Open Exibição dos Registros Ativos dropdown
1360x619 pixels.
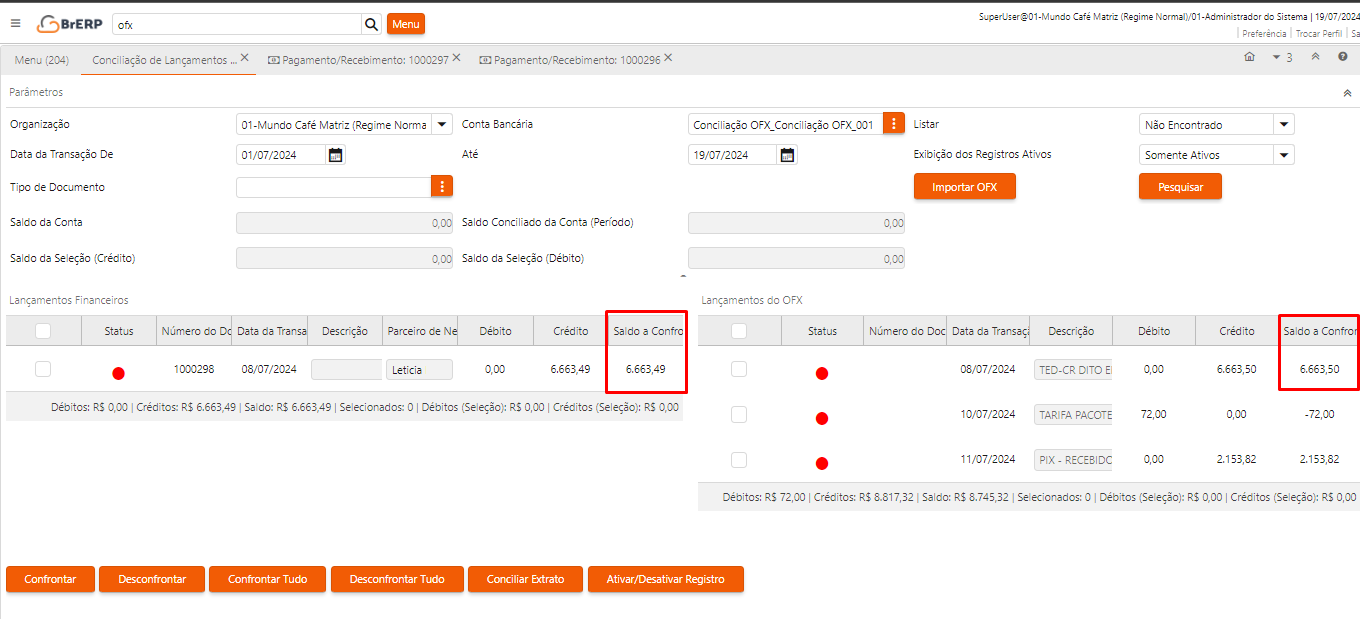1284,155
